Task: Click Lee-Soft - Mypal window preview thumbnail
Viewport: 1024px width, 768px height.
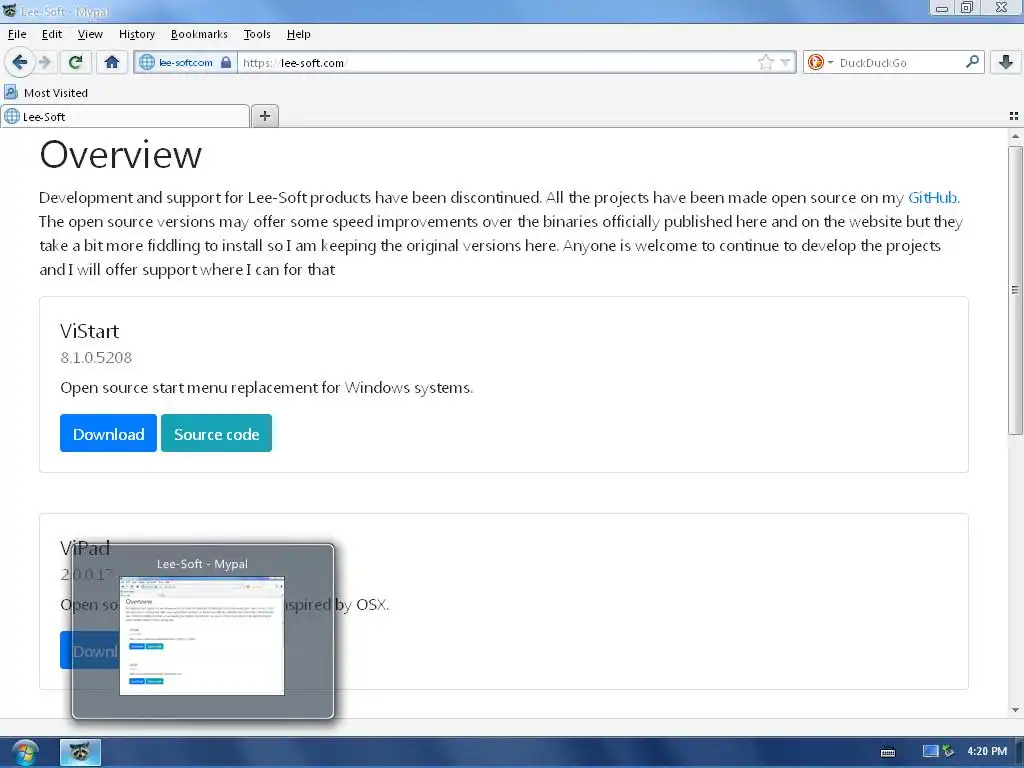Action: 202,635
